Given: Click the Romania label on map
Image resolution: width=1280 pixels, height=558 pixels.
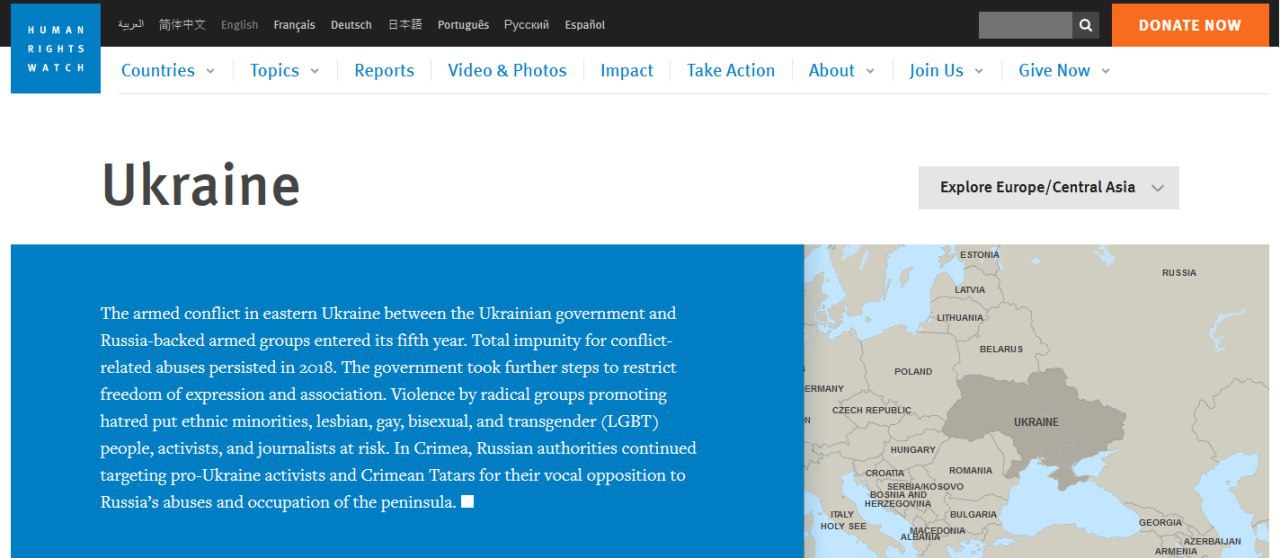Looking at the screenshot, I should (971, 470).
